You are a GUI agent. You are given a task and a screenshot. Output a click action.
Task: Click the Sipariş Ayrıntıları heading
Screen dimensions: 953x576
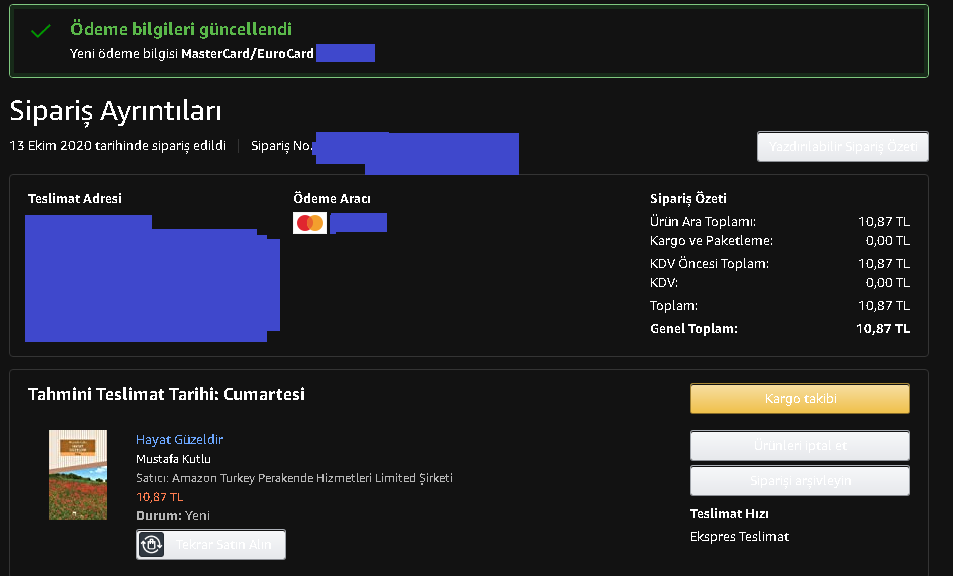pyautogui.click(x=115, y=111)
